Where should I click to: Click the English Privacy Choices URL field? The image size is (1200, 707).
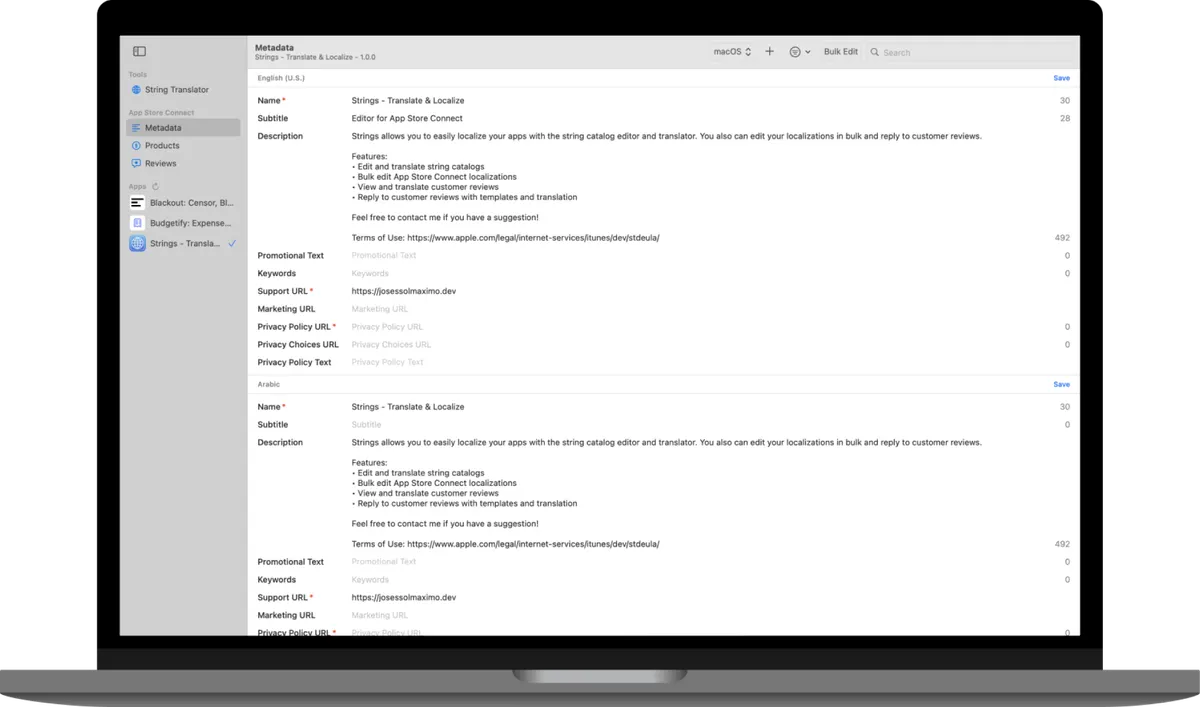coord(700,345)
